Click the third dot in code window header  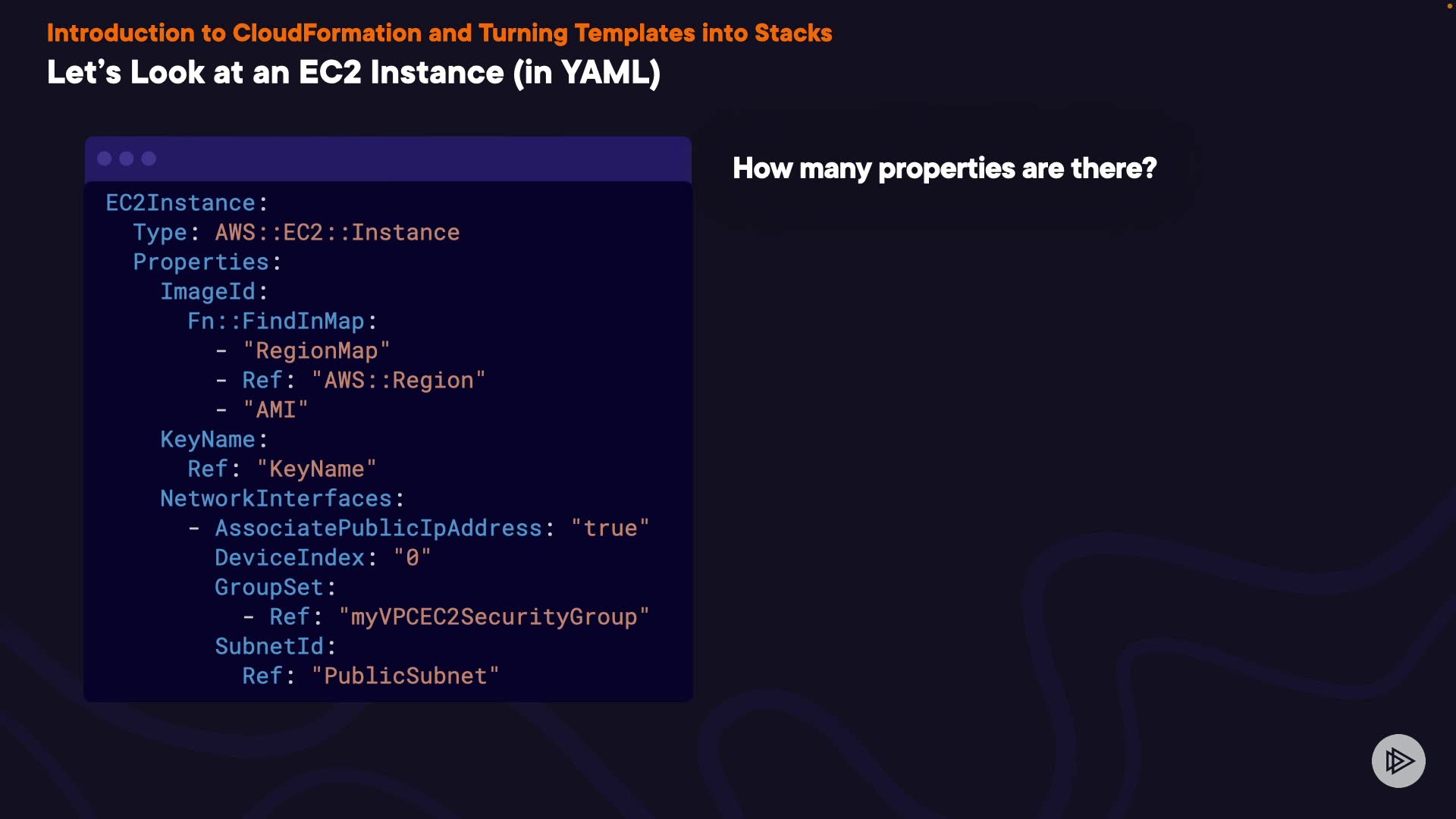[x=149, y=158]
